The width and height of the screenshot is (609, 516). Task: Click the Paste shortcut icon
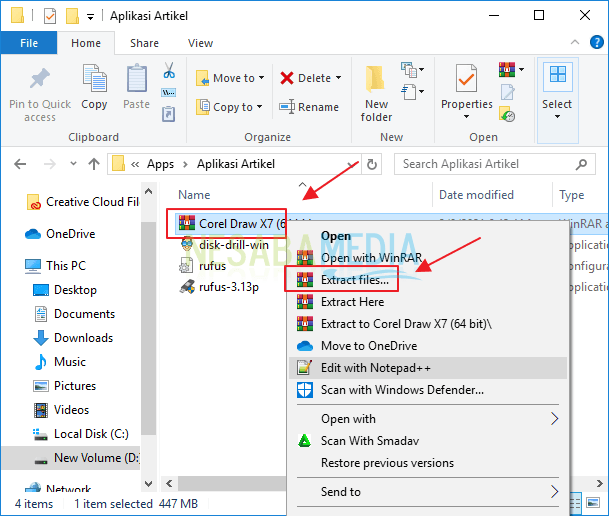point(169,114)
